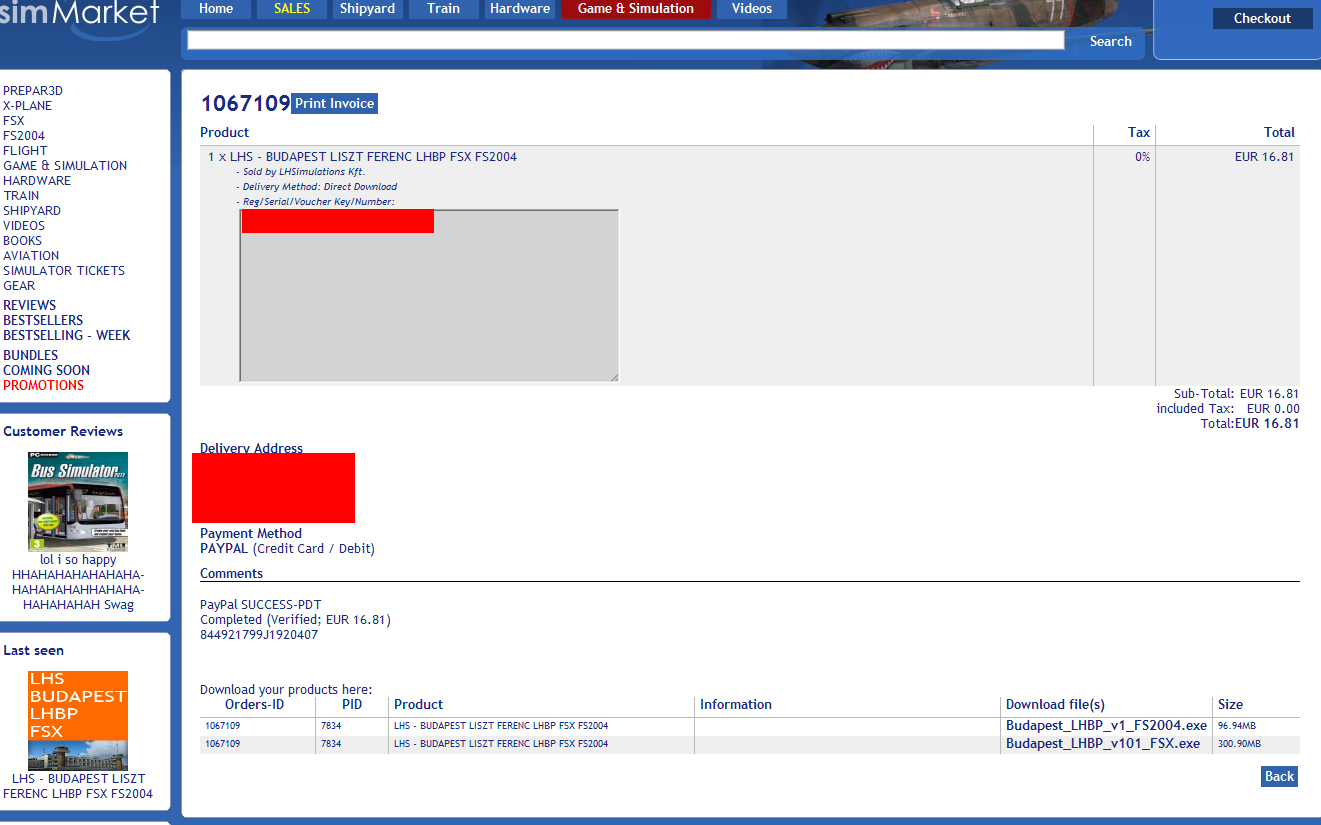Viewport: 1321px width, 825px height.
Task: Open FSX category in sidebar
Action: 14,121
